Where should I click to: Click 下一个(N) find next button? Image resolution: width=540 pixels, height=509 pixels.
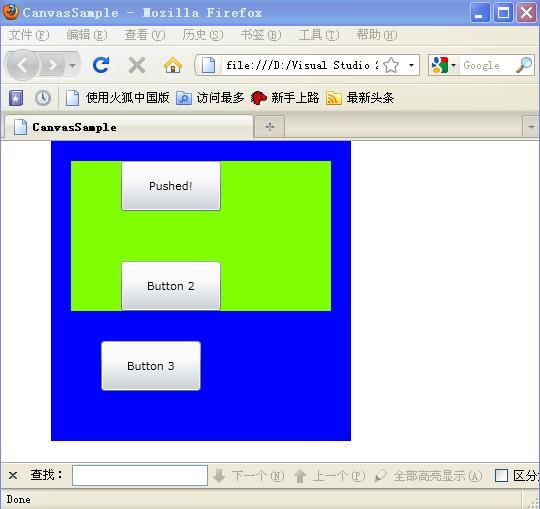tap(249, 476)
